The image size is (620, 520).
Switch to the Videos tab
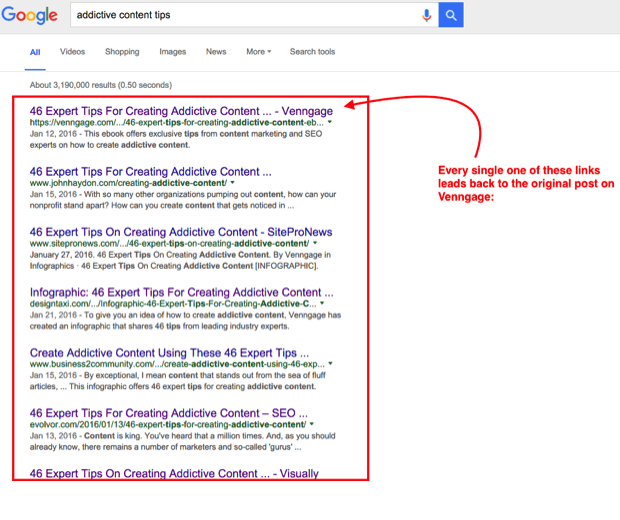(72, 52)
